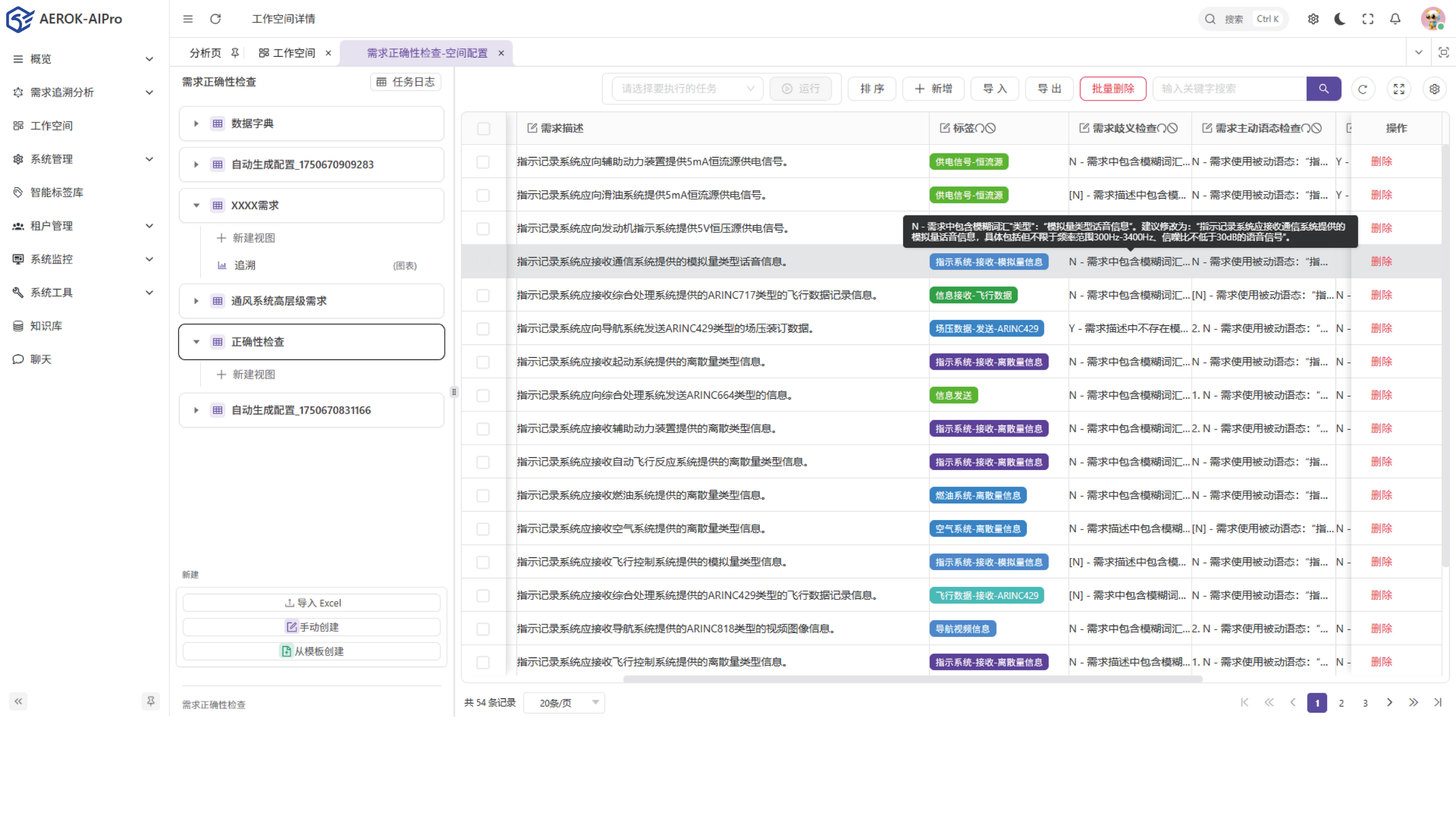1456x819 pixels.
Task: Open notifications bell icon
Action: click(1395, 19)
